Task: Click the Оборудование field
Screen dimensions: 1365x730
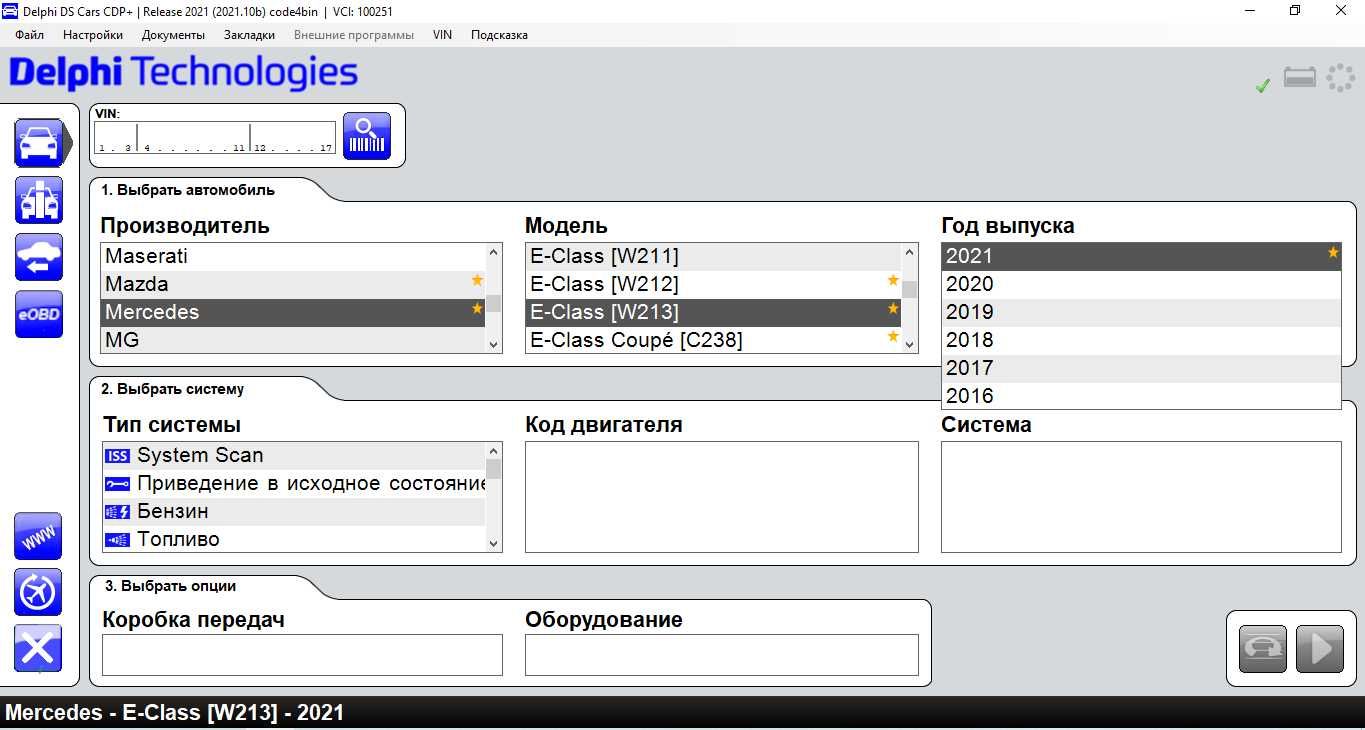Action: pos(721,655)
